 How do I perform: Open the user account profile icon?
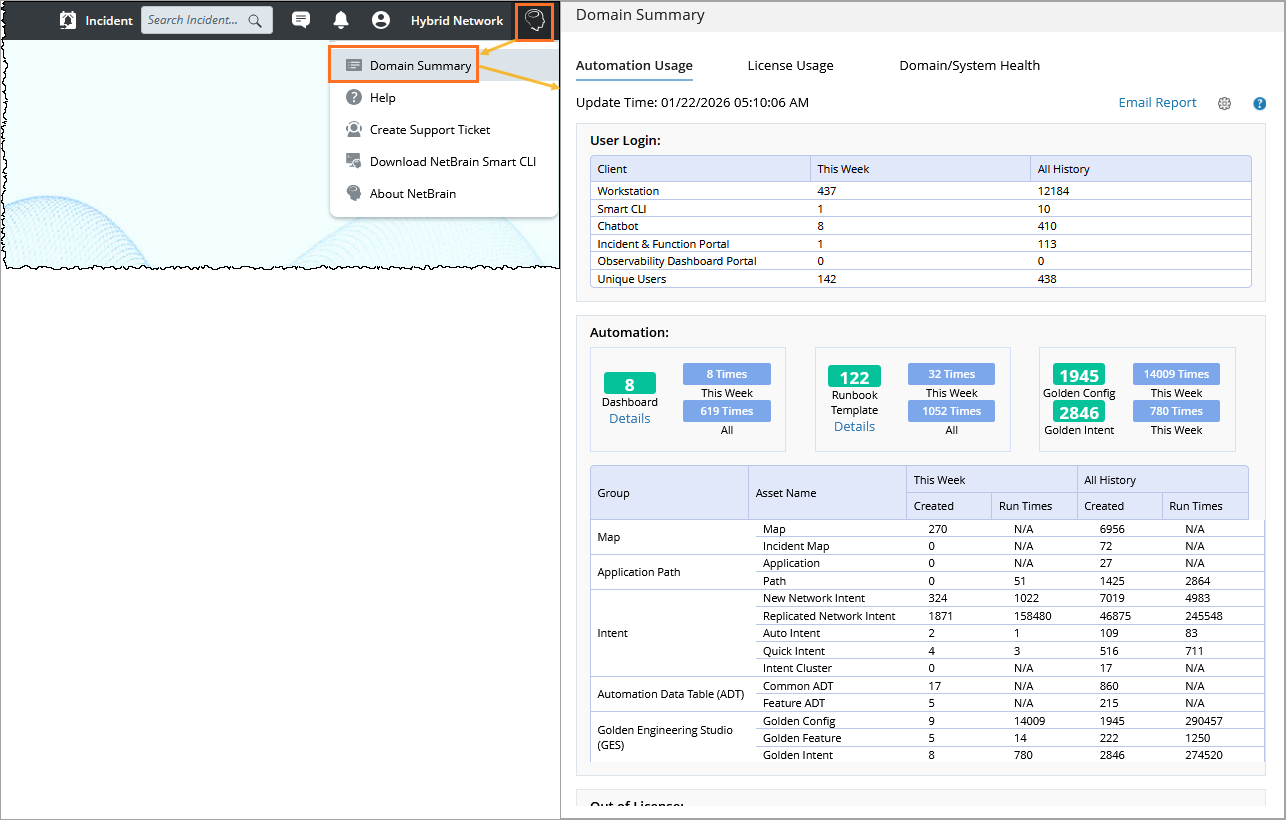click(380, 20)
